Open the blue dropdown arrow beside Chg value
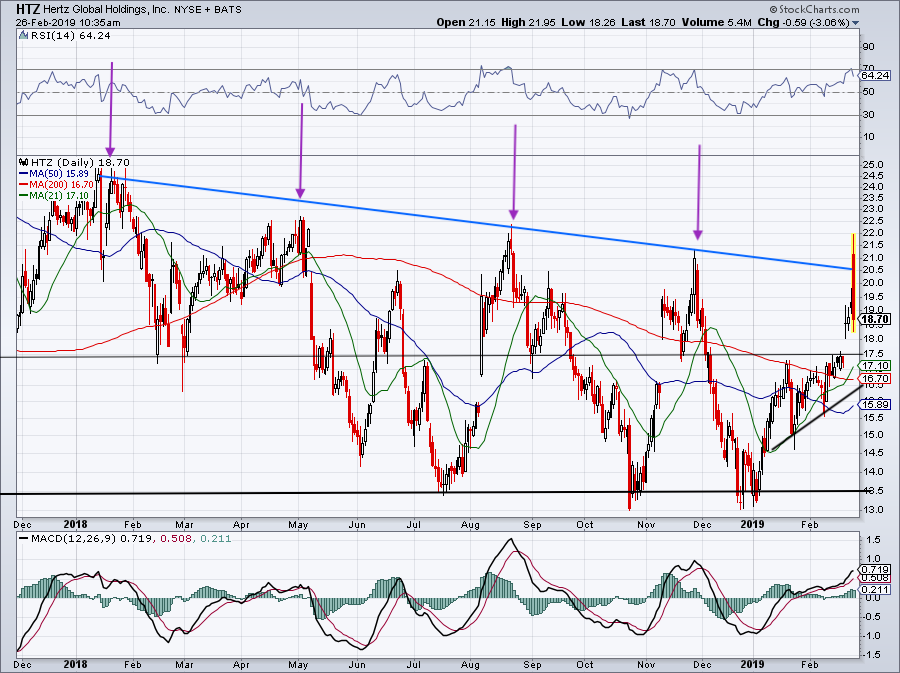This screenshot has height=673, width=900. (856, 23)
